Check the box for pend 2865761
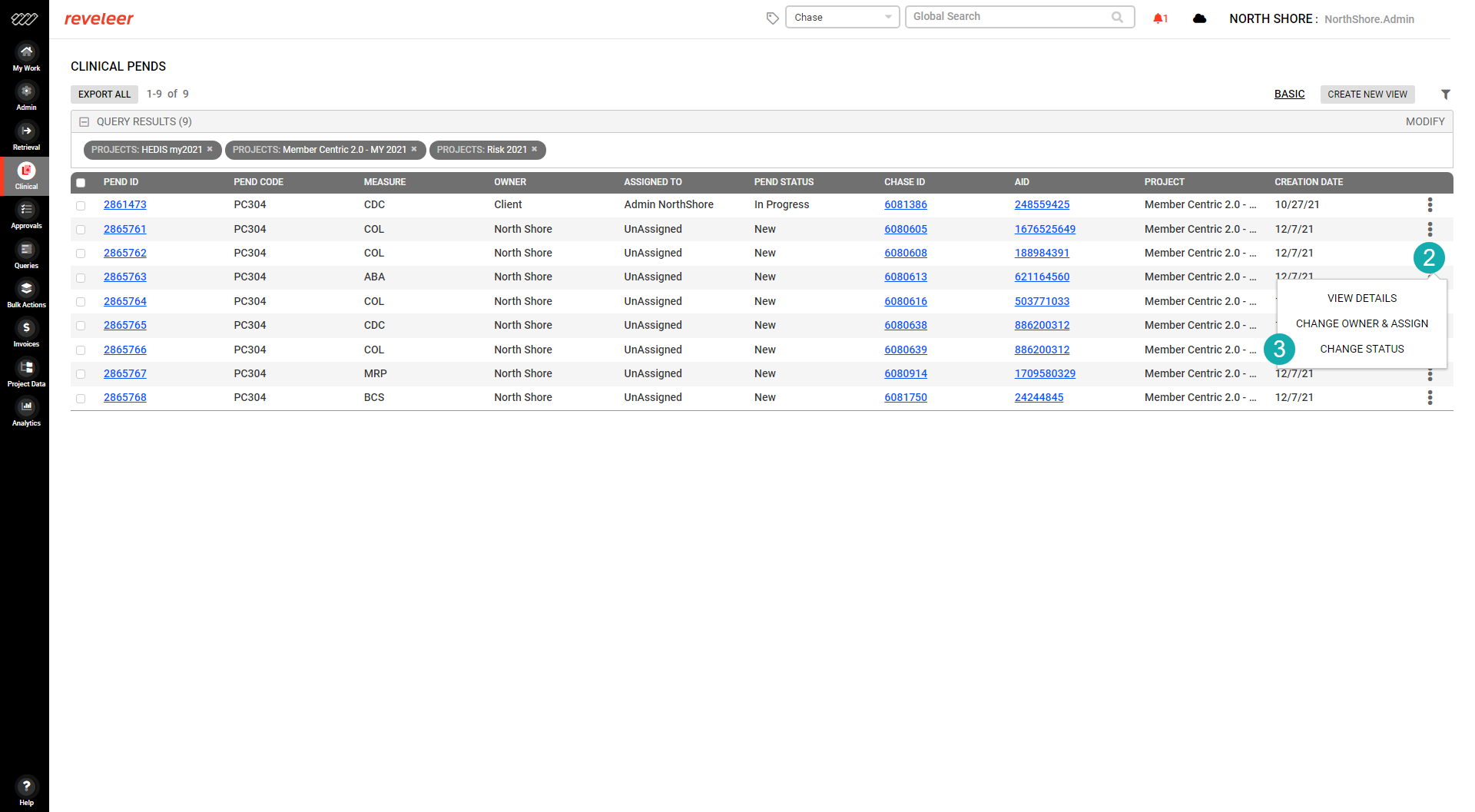This screenshot has width=1475, height=812. click(x=81, y=230)
